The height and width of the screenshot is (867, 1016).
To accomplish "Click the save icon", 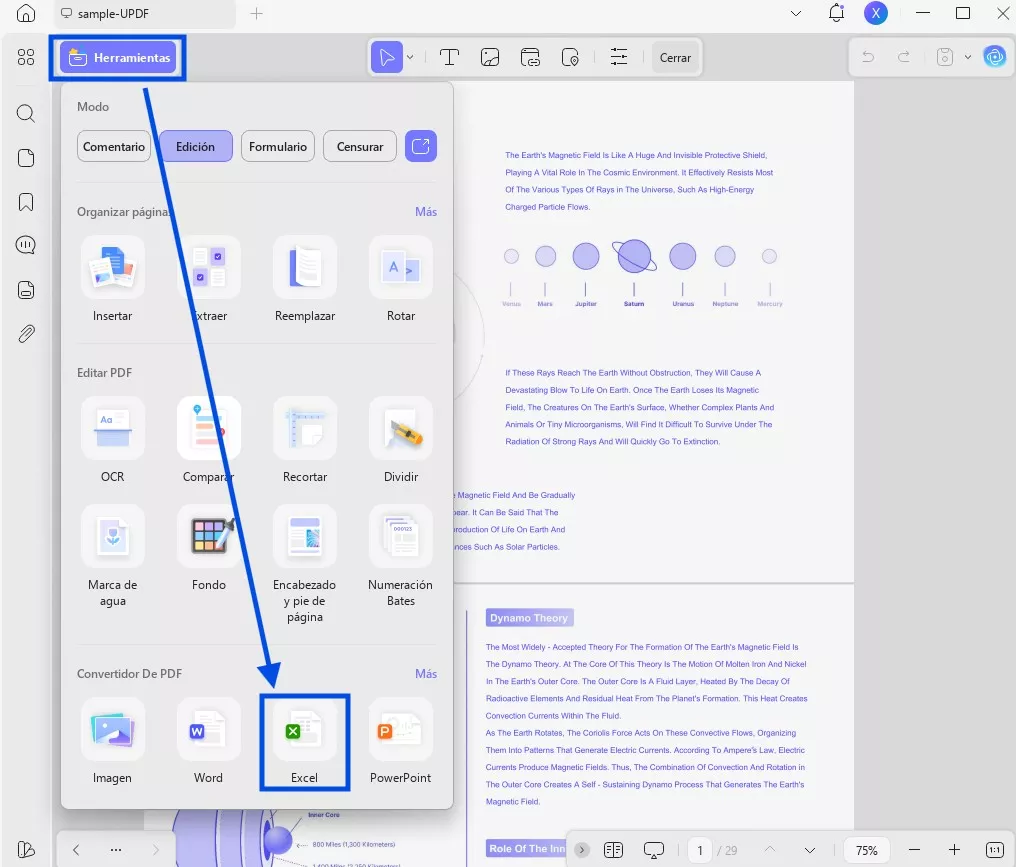I will [945, 57].
